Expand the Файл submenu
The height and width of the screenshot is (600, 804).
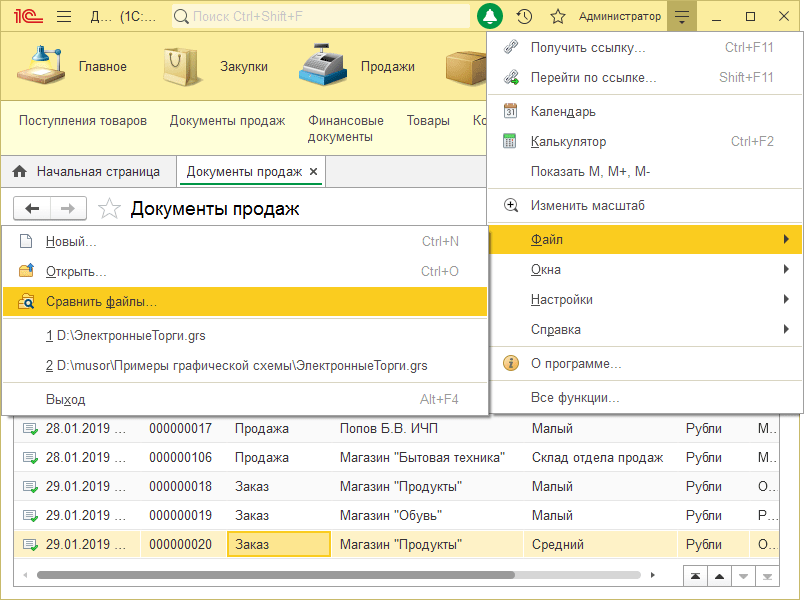pyautogui.click(x=645, y=239)
